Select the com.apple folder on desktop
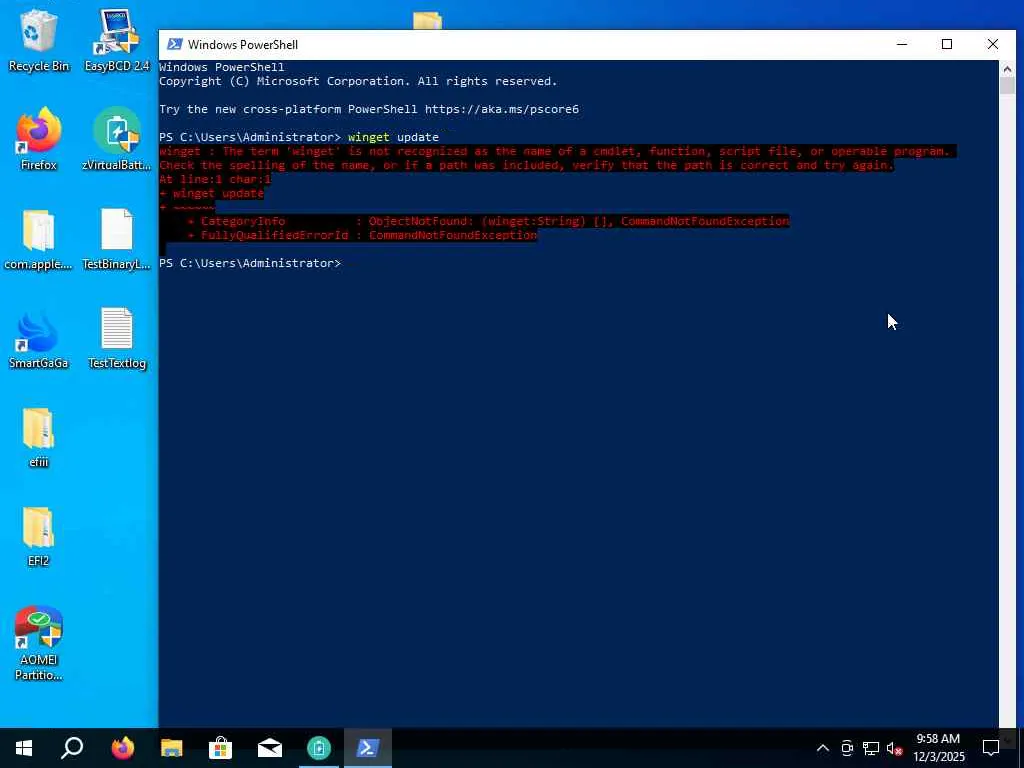Viewport: 1024px width, 768px height. [x=39, y=239]
